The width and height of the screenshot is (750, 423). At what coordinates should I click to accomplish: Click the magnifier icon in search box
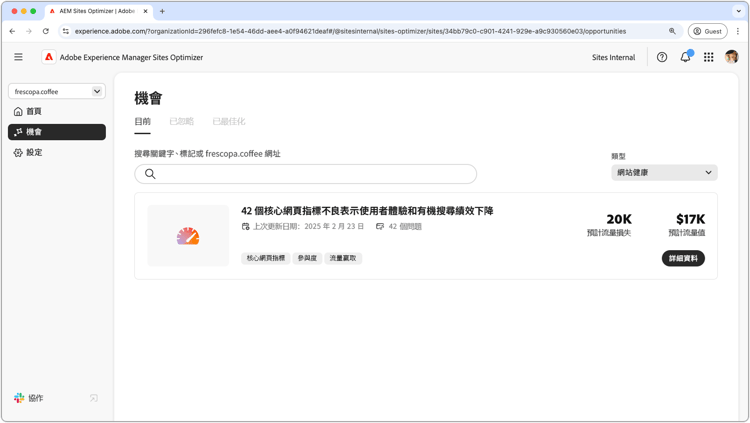tap(150, 174)
